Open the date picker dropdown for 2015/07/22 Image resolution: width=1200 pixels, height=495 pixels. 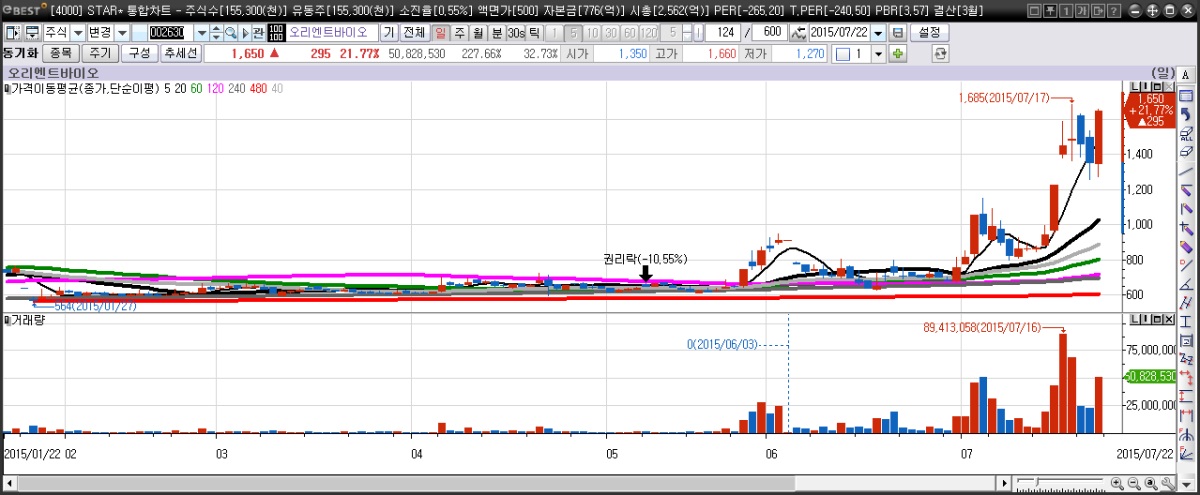pyautogui.click(x=878, y=33)
